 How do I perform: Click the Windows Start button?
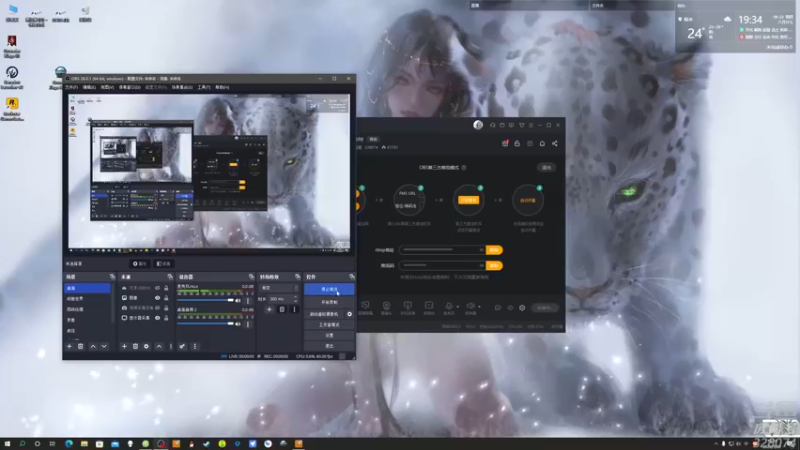pos(7,444)
